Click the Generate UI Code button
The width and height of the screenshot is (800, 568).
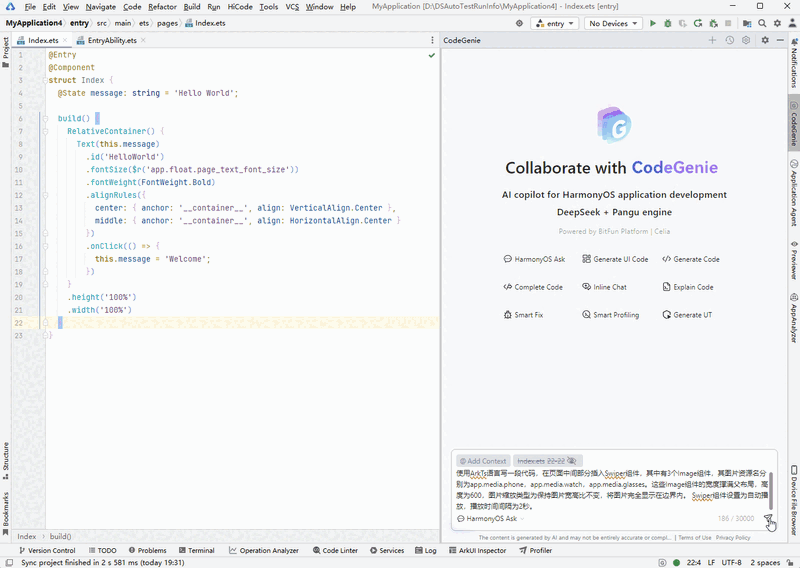[614, 259]
